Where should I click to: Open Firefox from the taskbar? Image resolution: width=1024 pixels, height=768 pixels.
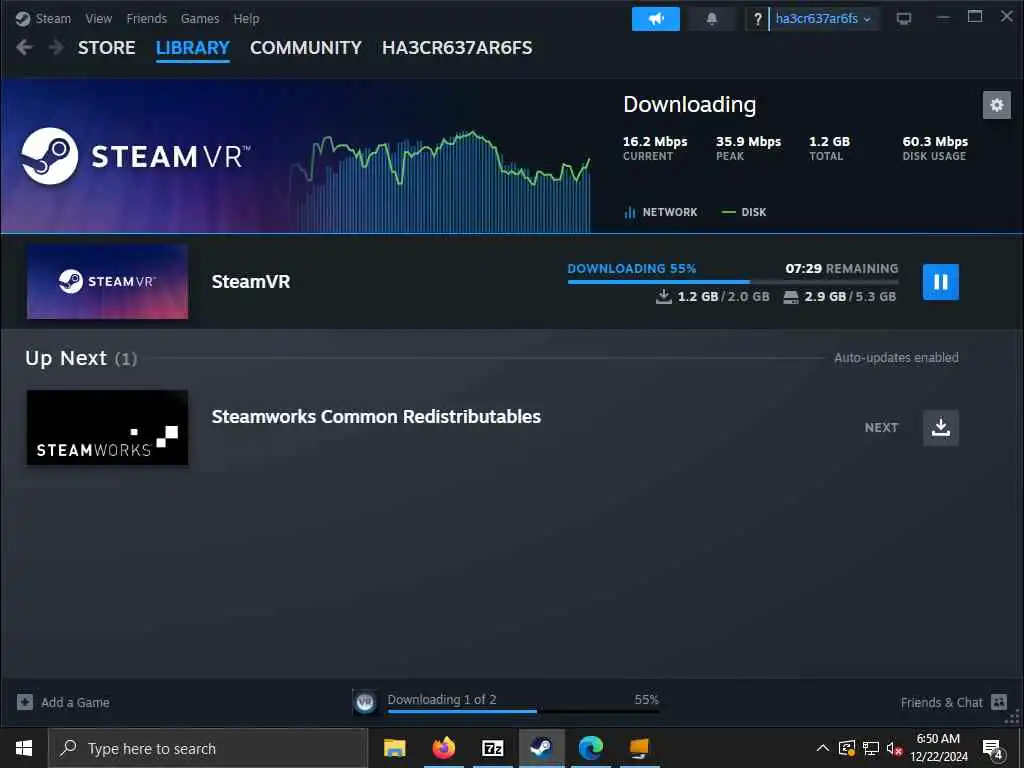(x=444, y=748)
